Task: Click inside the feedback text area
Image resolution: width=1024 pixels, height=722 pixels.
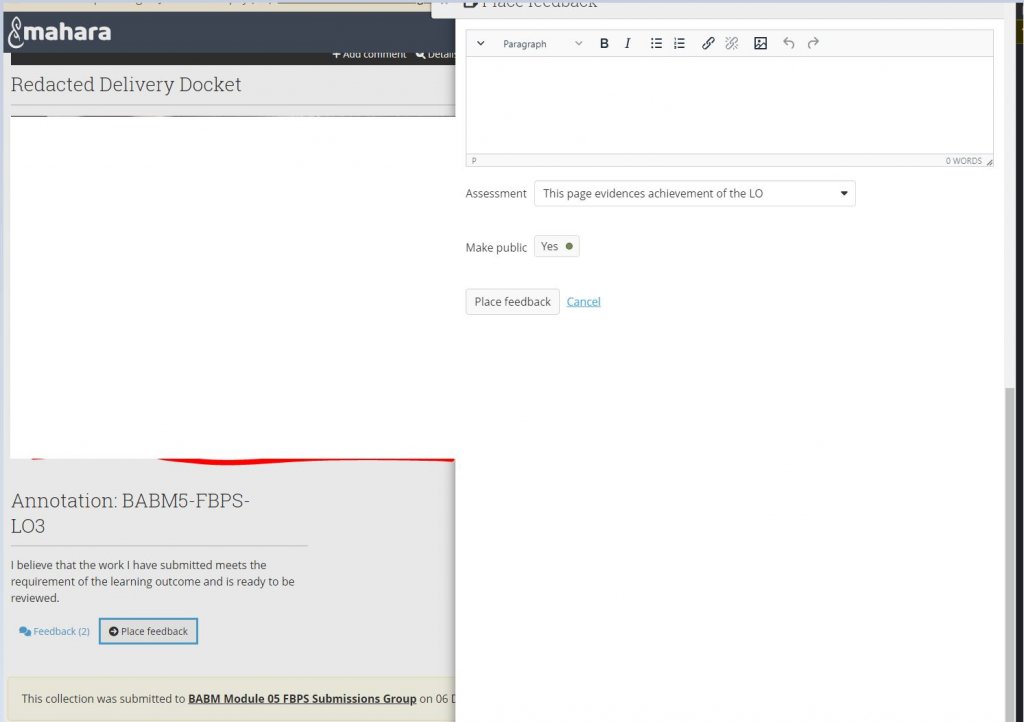Action: pos(729,105)
